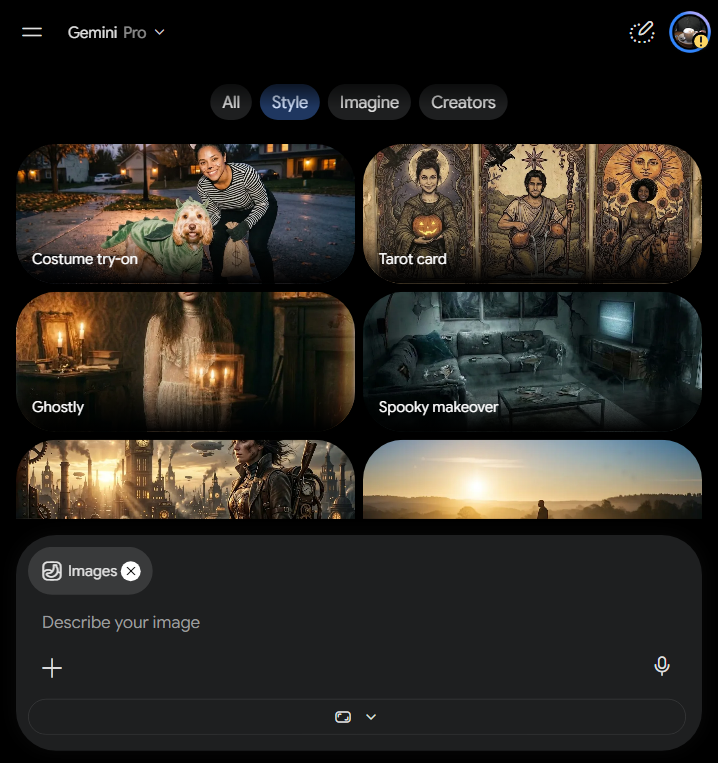The image size is (718, 763).
Task: Expand Gemini Pro model dropdown
Action: coord(117,33)
